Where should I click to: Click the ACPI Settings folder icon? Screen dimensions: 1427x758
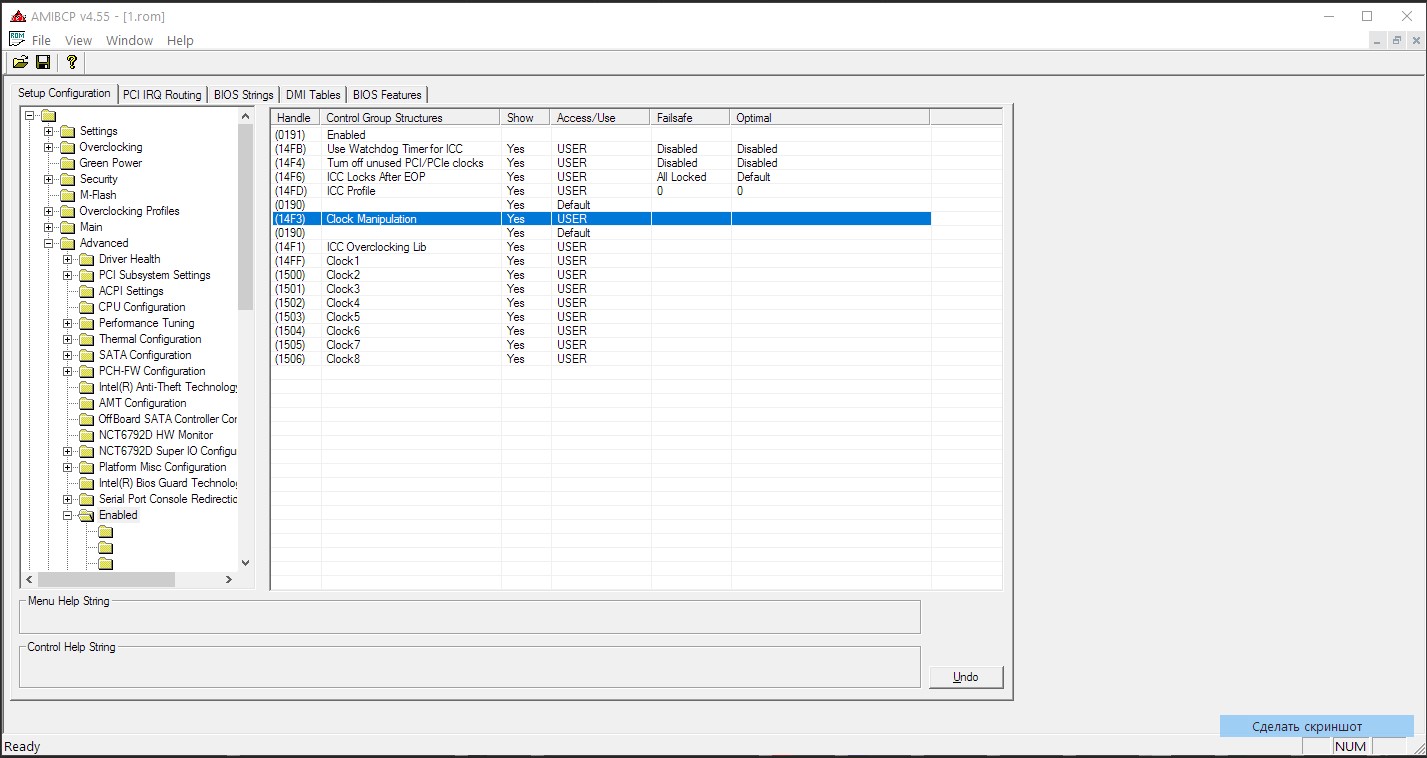87,291
